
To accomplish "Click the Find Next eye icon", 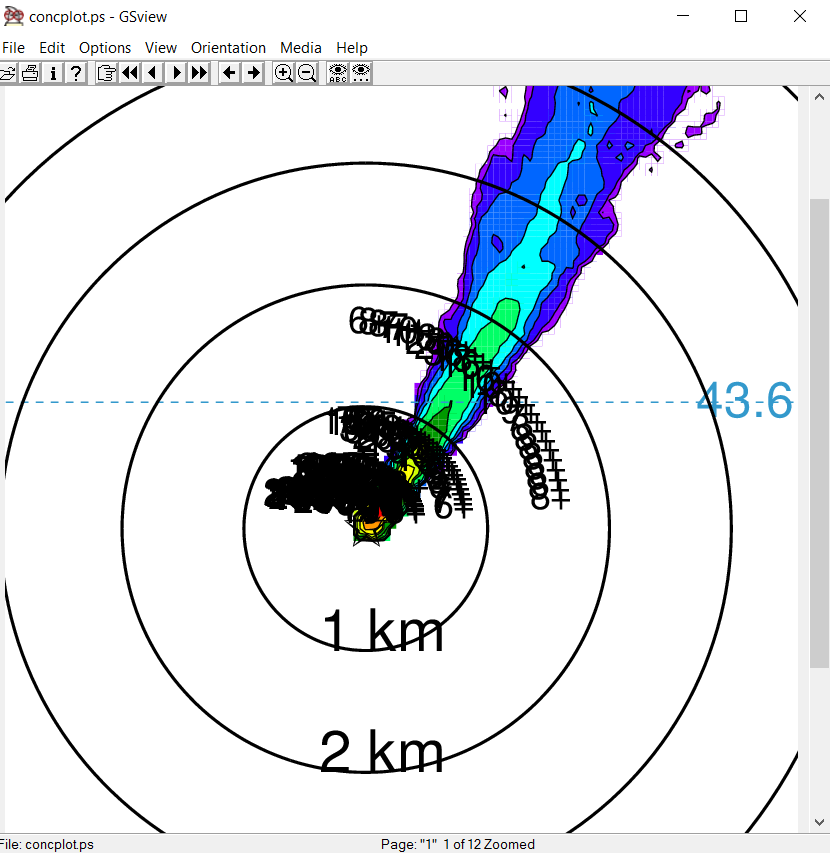I will click(361, 73).
